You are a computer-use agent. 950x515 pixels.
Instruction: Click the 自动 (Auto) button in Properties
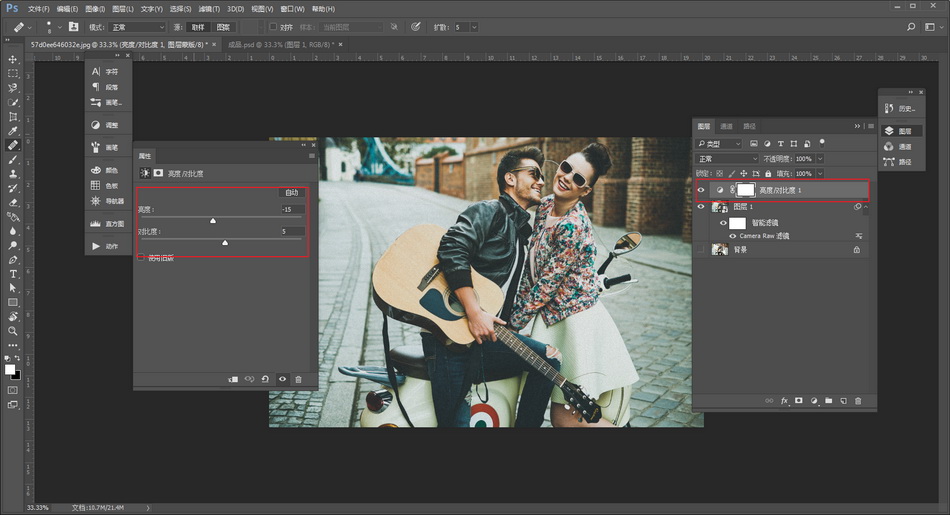coord(291,192)
